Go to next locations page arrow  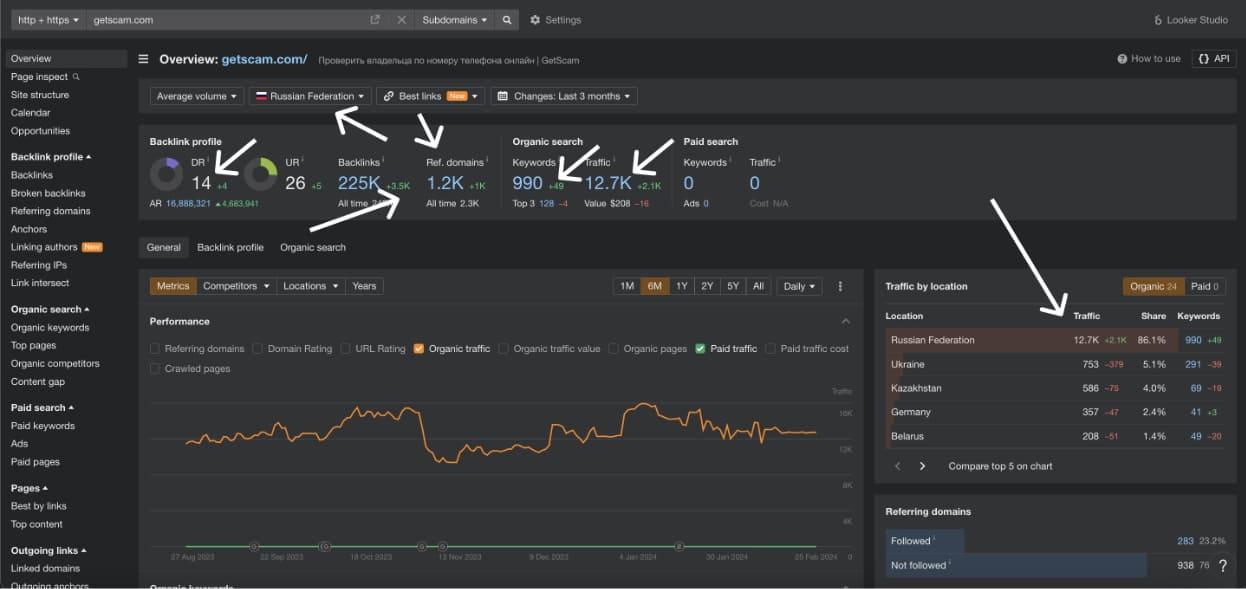coord(922,466)
